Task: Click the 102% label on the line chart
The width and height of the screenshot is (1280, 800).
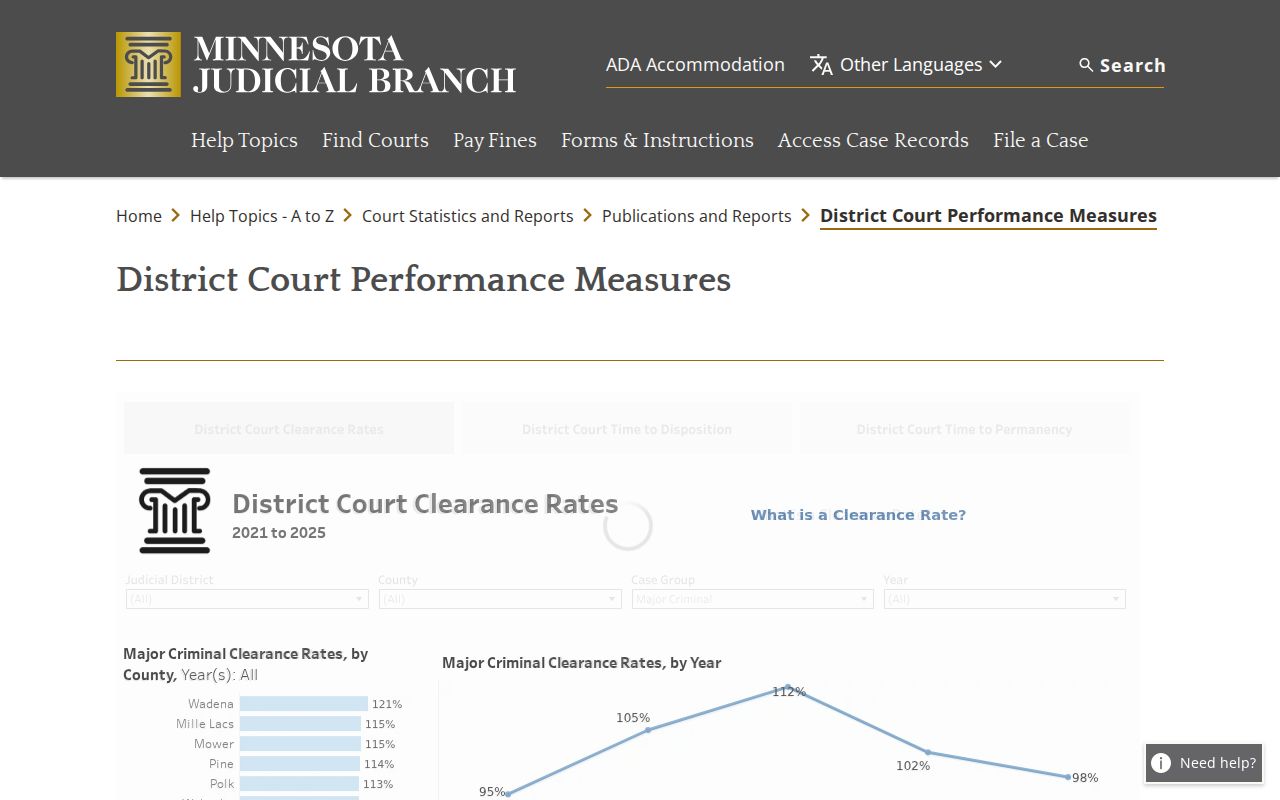Action: coord(913,766)
